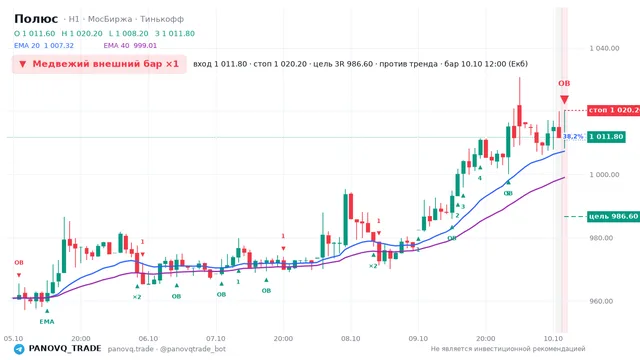Select the green '1 011.80' entry price tag

click(x=606, y=137)
